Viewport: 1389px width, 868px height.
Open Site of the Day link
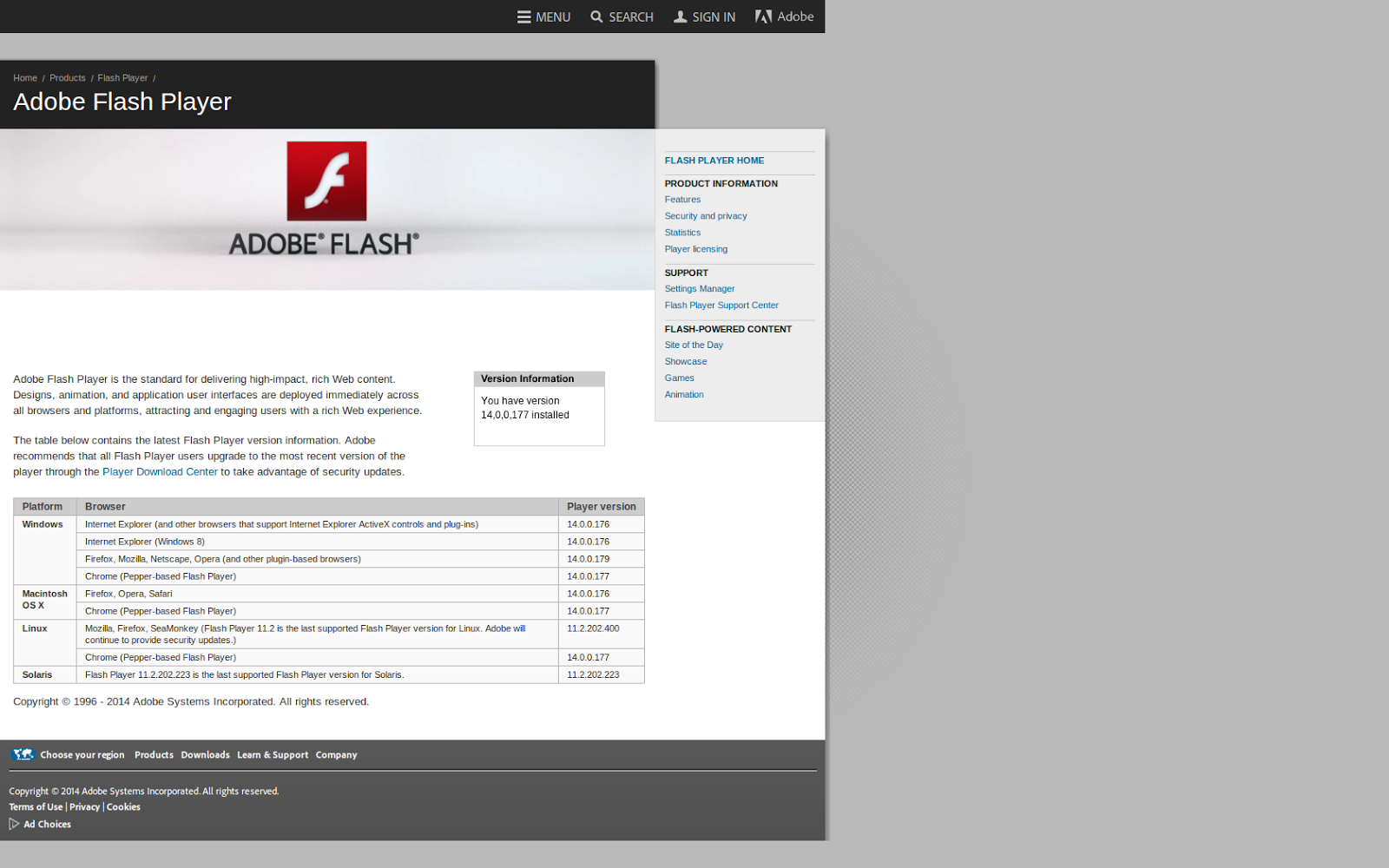(694, 345)
